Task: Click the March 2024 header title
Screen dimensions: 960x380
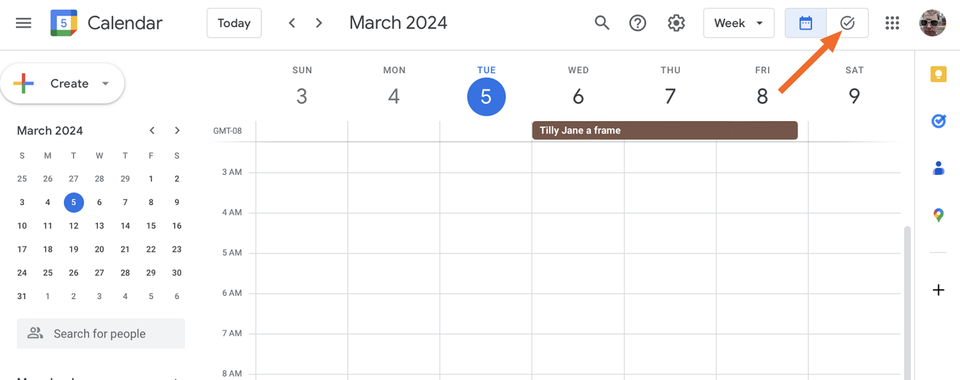Action: [x=398, y=23]
